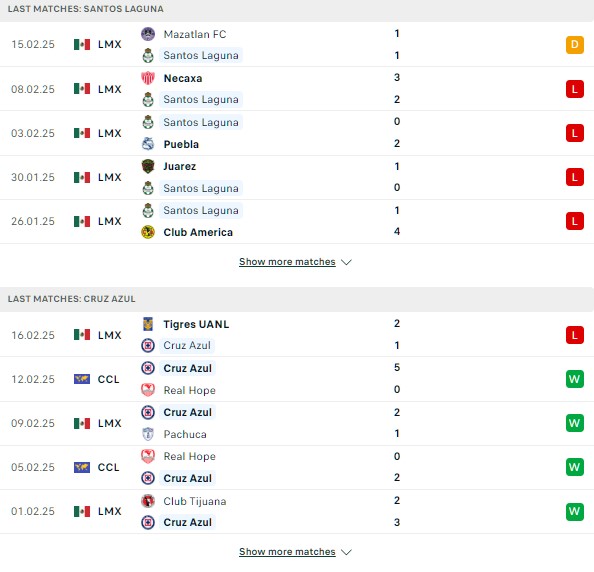This screenshot has width=594, height=572.
Task: Click the Mexico flag on the 16.02.25 match
Action: (82, 335)
